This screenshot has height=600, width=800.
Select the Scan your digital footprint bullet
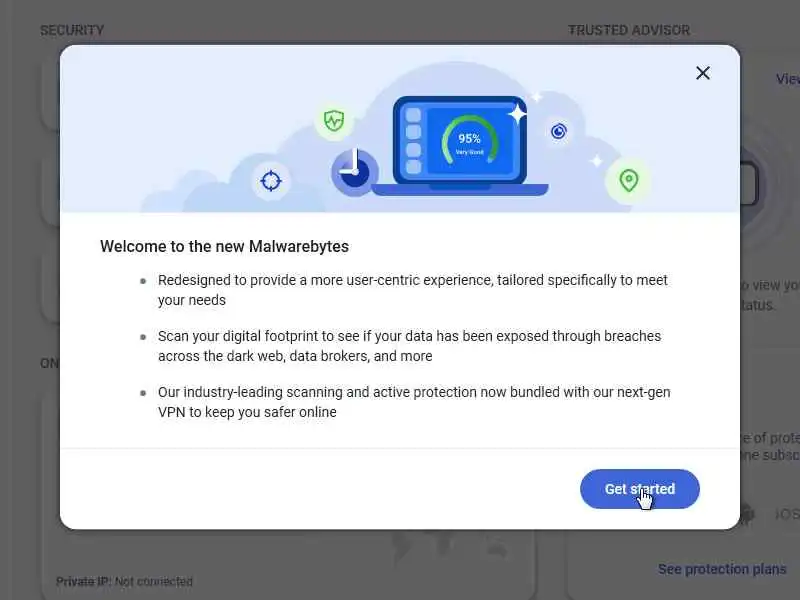click(409, 346)
